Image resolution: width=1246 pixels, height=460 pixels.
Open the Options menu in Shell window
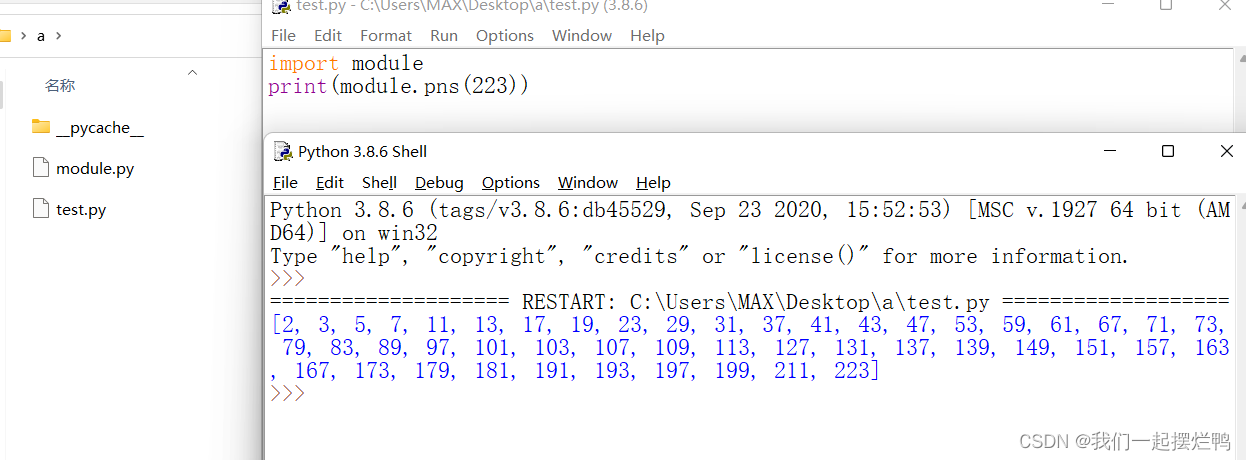pyautogui.click(x=511, y=183)
